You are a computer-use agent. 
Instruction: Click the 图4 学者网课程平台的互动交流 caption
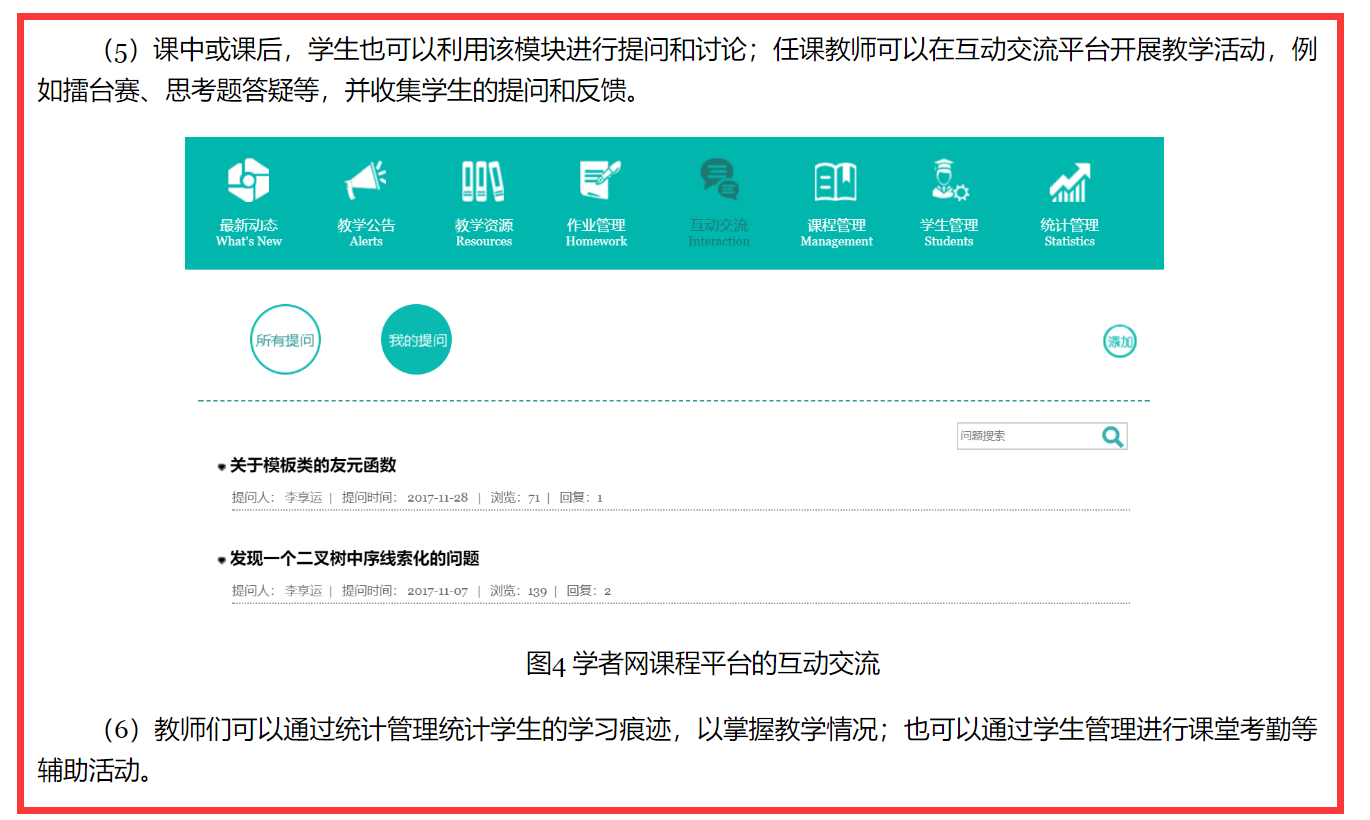pos(703,664)
